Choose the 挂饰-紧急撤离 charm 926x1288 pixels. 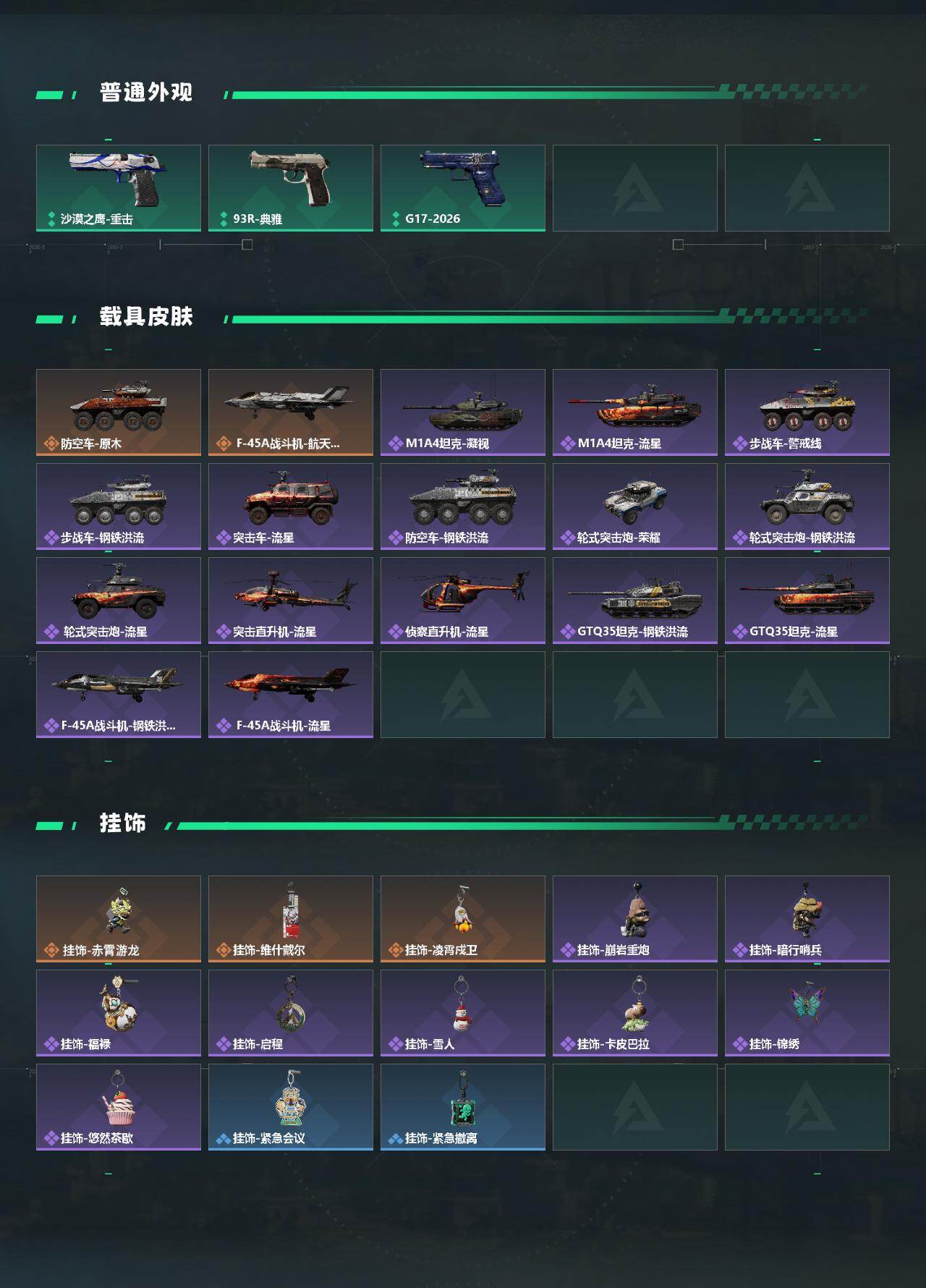pyautogui.click(x=463, y=1107)
